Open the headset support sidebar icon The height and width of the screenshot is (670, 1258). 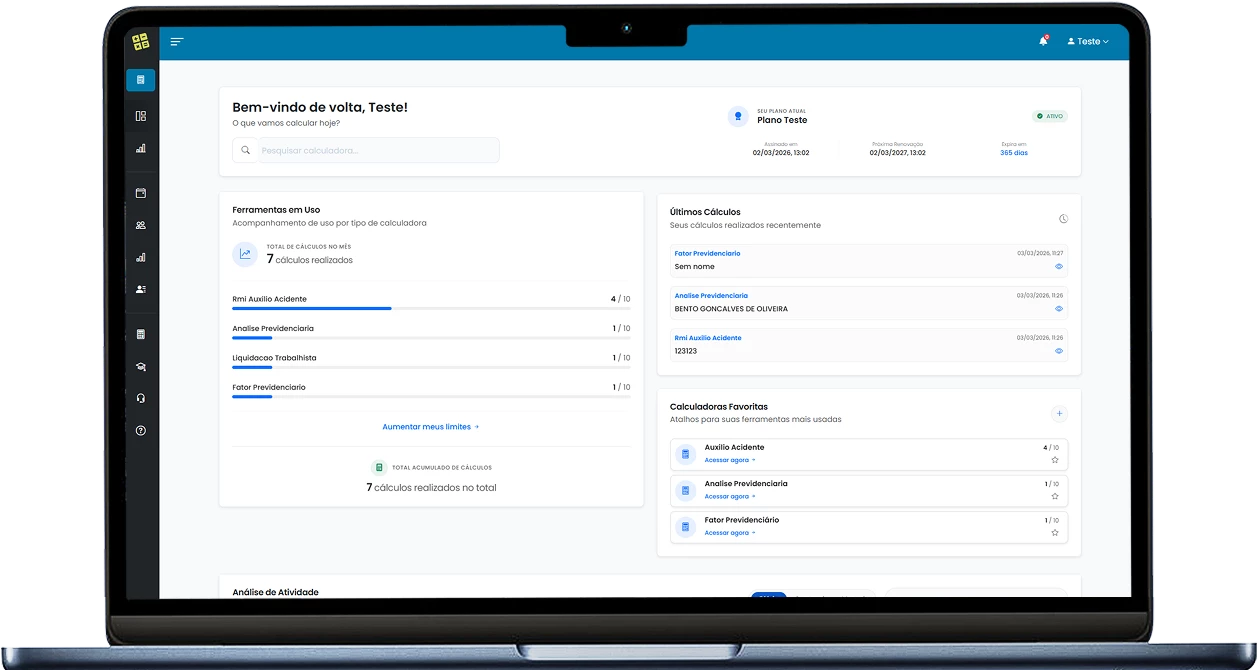pyautogui.click(x=141, y=398)
